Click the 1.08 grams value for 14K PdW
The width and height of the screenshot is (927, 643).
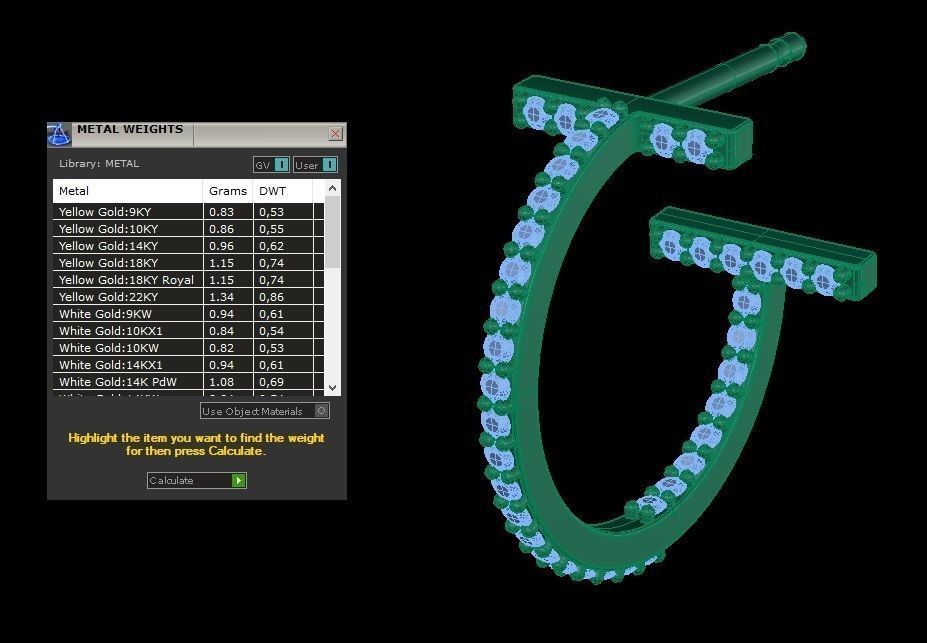pos(222,382)
